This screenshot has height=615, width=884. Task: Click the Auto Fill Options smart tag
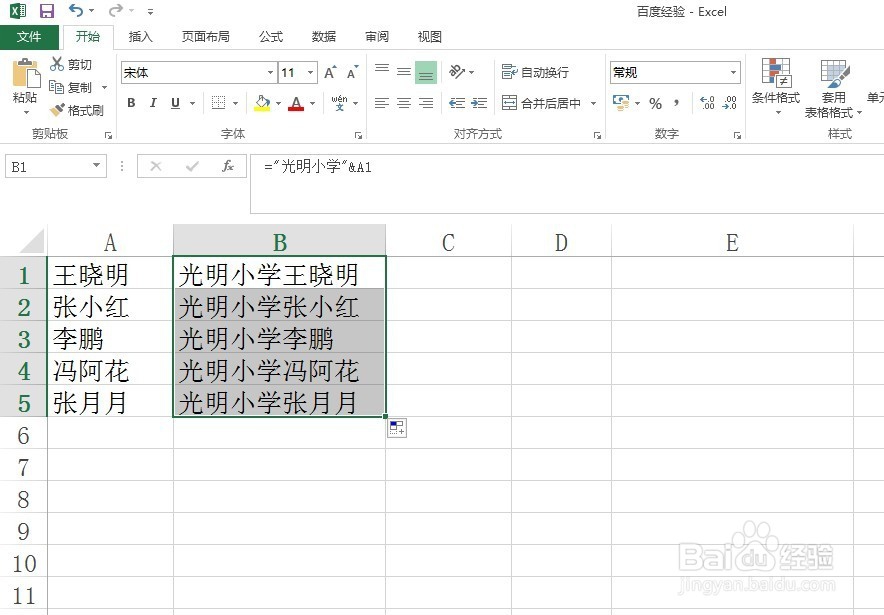coord(396,427)
